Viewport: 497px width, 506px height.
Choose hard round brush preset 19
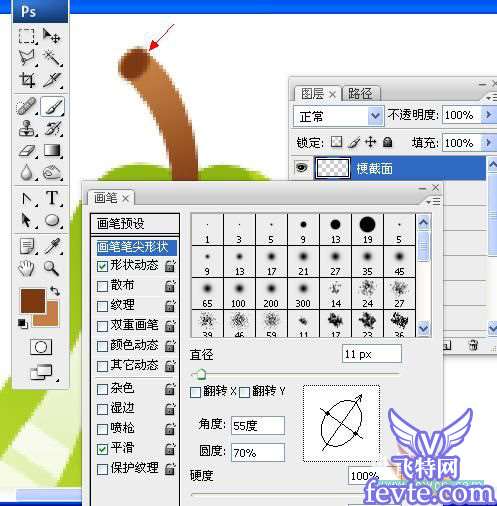coord(367,230)
